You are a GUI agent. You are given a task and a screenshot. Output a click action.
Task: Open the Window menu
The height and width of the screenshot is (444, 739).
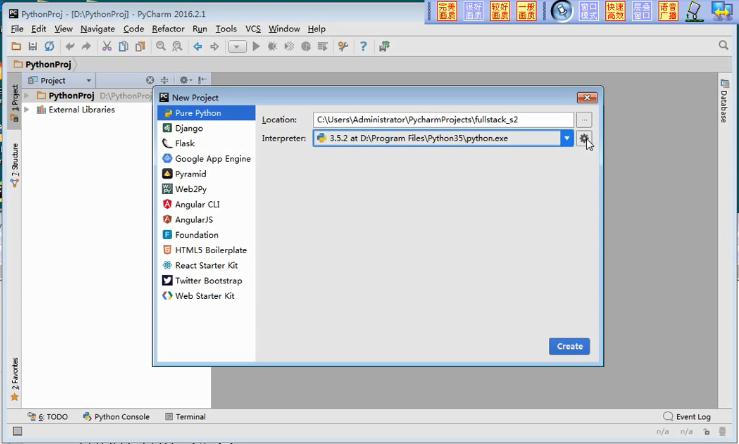pyautogui.click(x=284, y=29)
